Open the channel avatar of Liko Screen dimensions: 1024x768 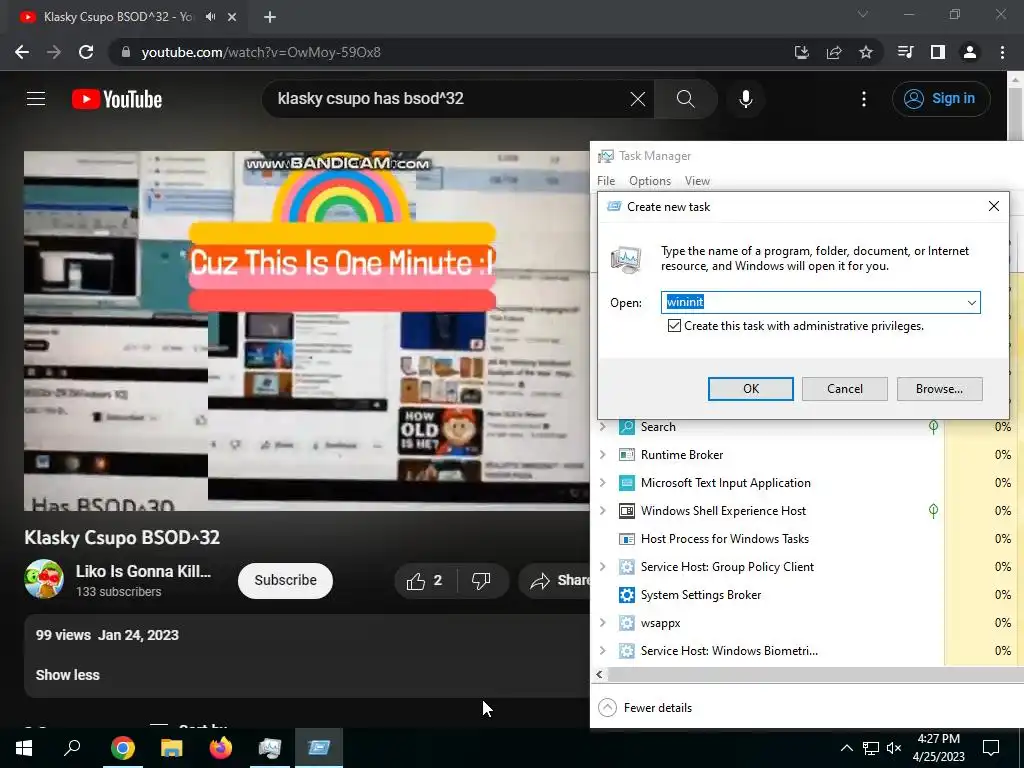click(x=44, y=579)
